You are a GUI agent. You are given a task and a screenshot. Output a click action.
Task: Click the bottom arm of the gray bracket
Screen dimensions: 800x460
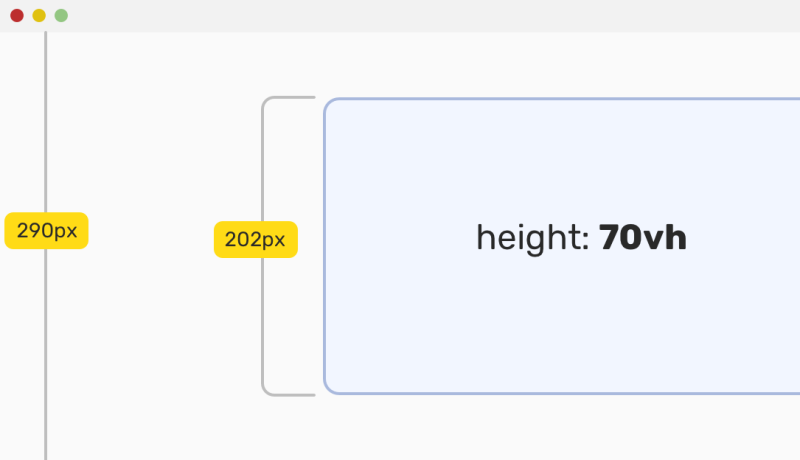coord(290,394)
